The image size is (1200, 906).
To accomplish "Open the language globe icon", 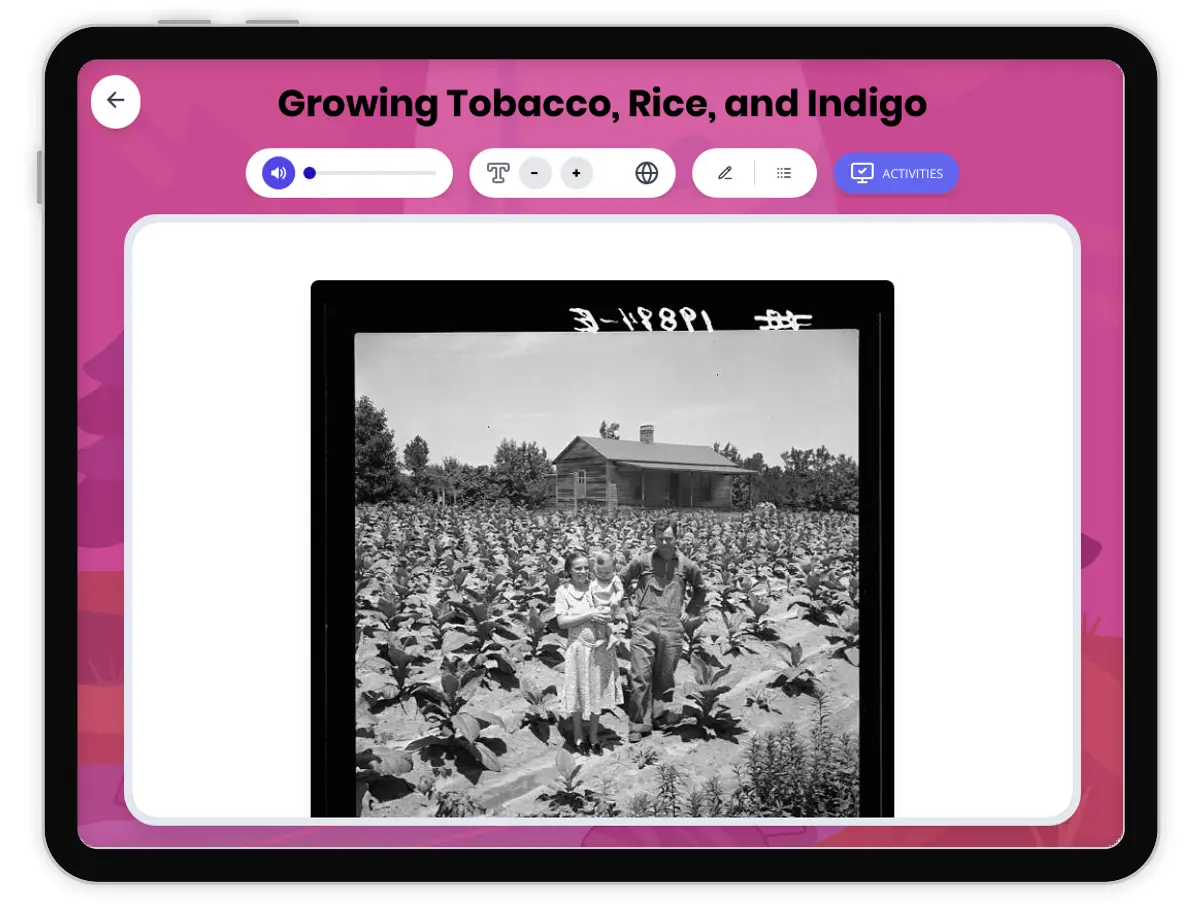I will point(647,173).
